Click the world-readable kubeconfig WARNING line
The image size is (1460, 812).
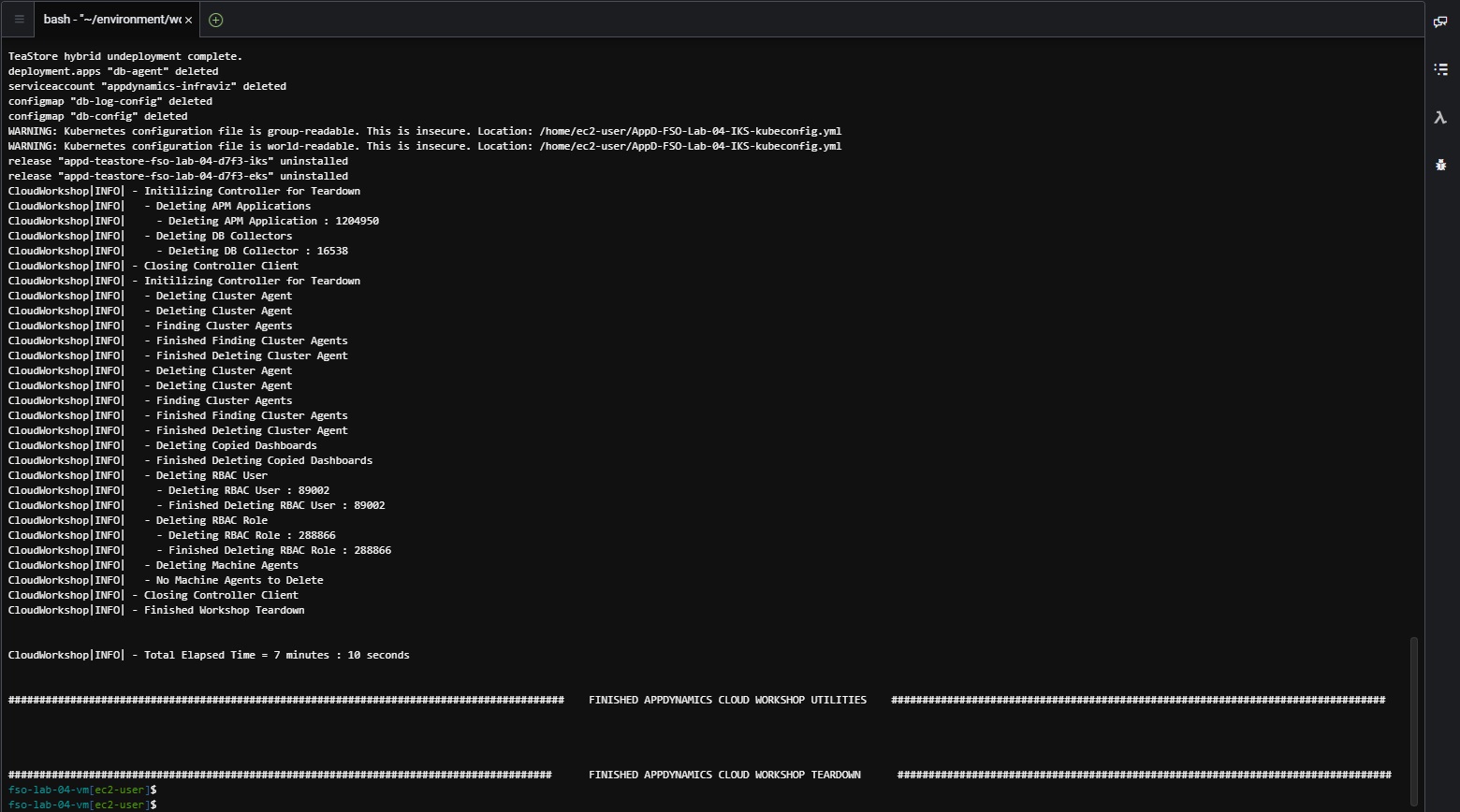[x=425, y=146]
